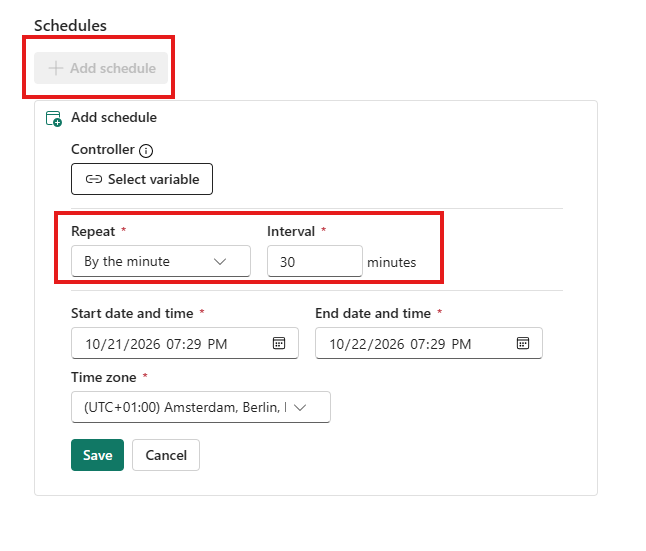Expand the Repeat dropdown chevron
Viewport: 646px width, 551px height.
tap(220, 261)
